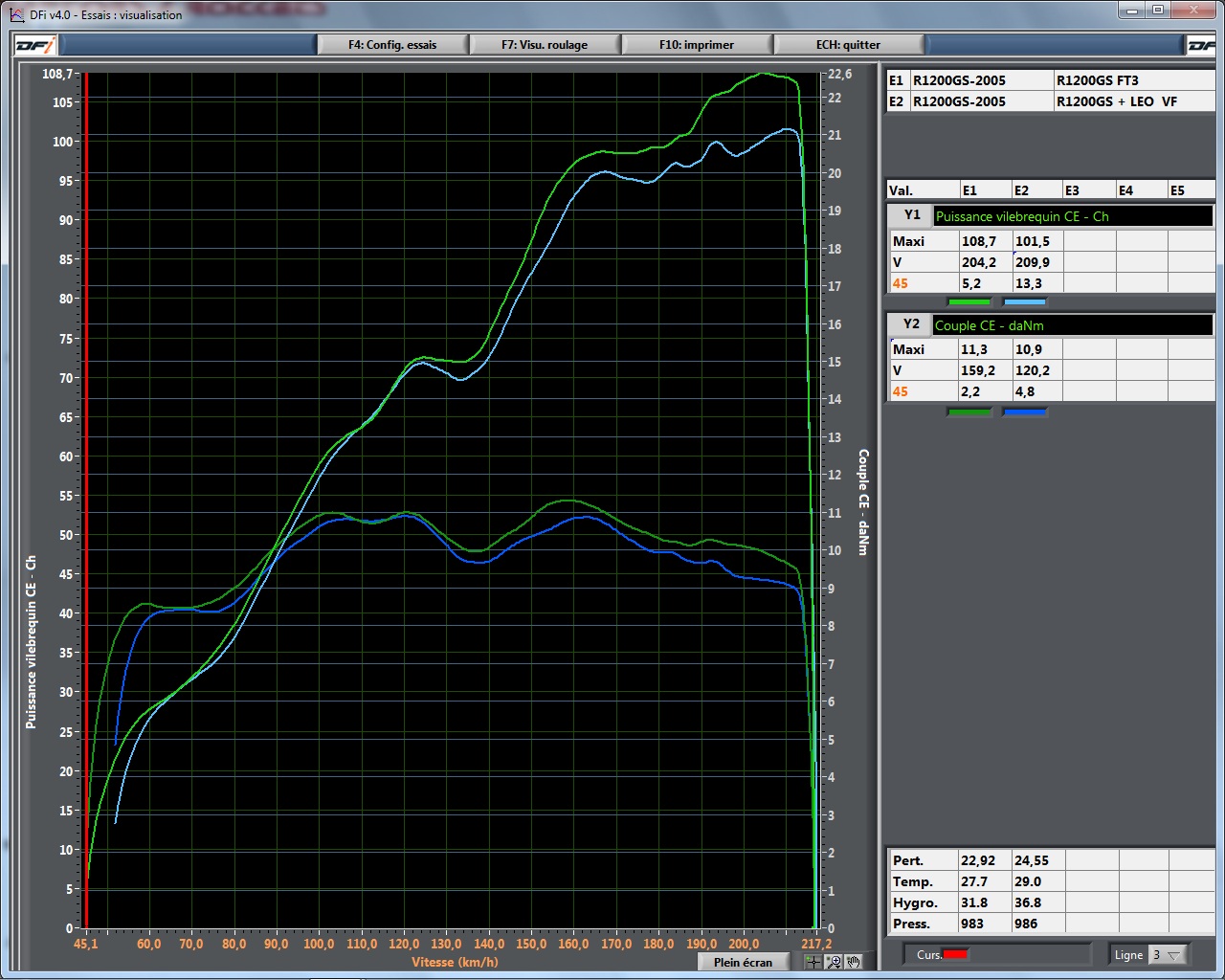Click the Y2 axis selector button
Viewport: 1225px width, 980px height.
[x=911, y=324]
